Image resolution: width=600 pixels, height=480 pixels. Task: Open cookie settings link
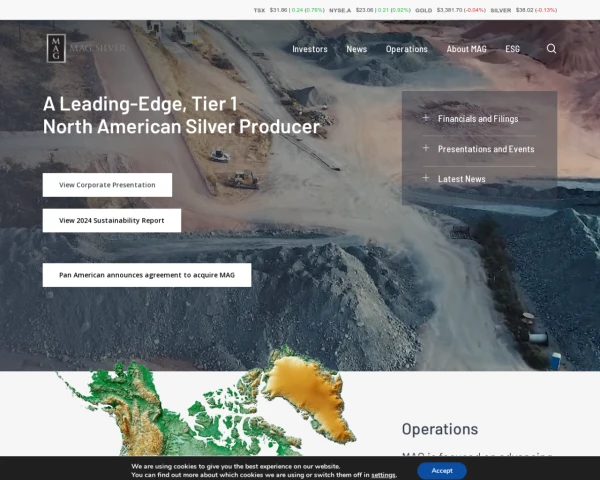(x=383, y=475)
